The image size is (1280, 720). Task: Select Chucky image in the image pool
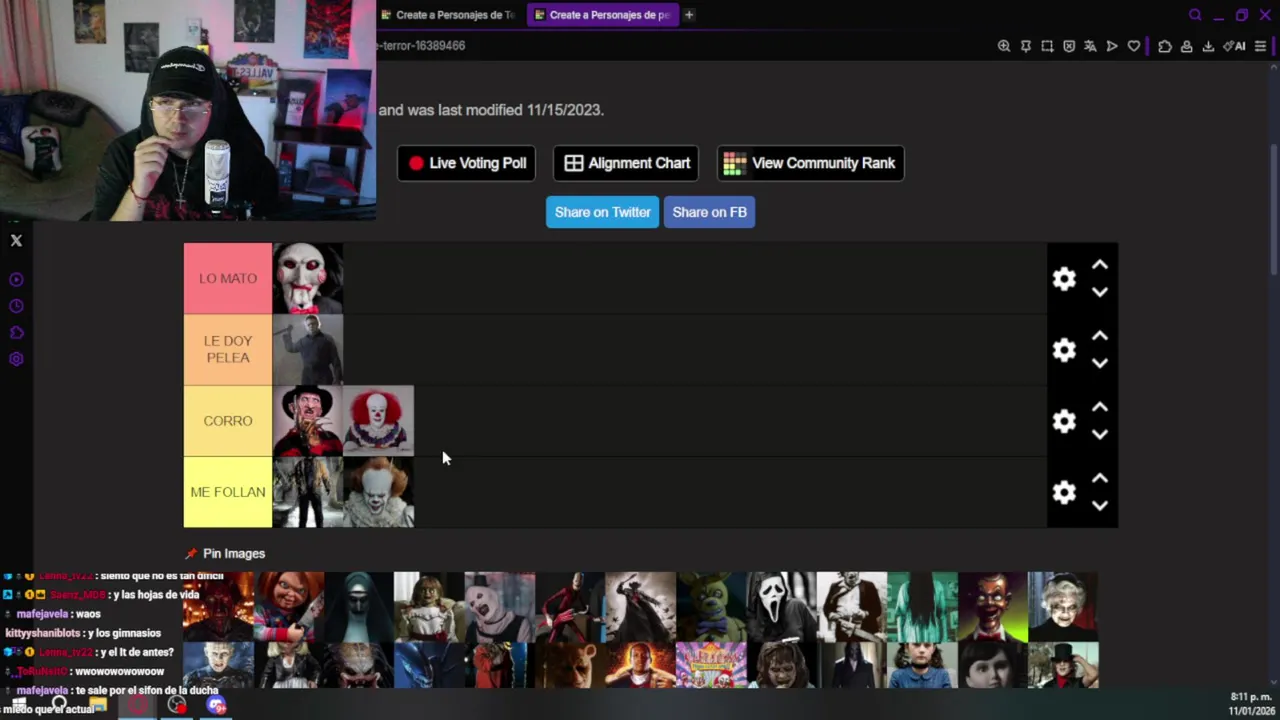point(288,607)
